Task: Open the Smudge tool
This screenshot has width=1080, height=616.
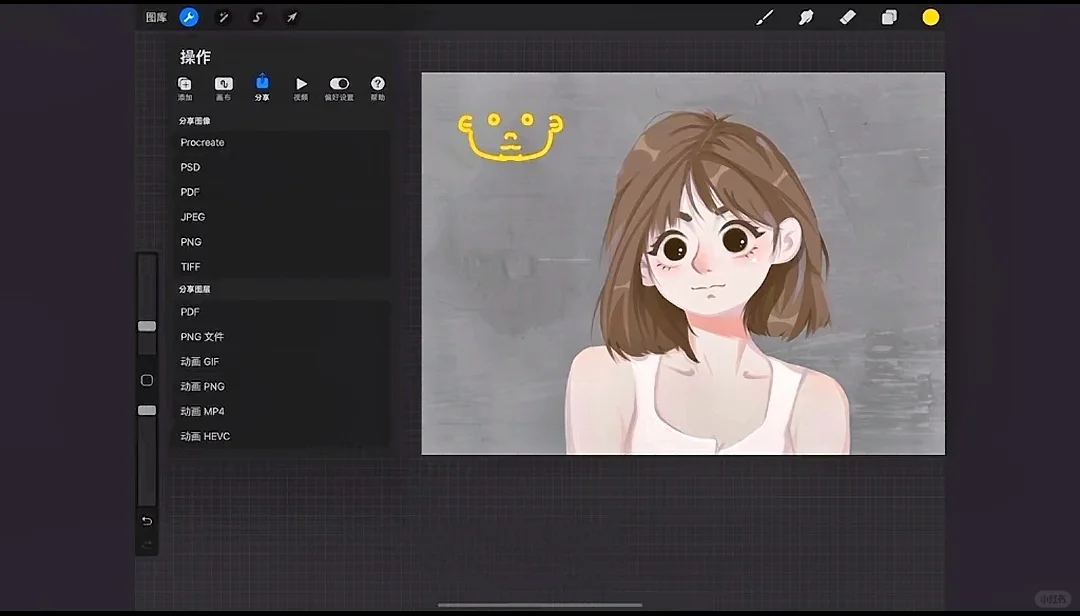Action: [806, 17]
